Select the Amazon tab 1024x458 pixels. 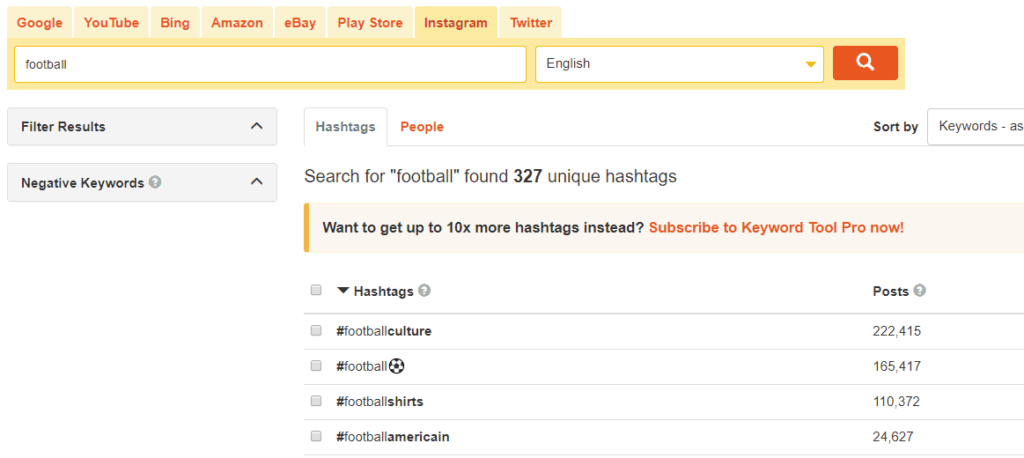237,22
